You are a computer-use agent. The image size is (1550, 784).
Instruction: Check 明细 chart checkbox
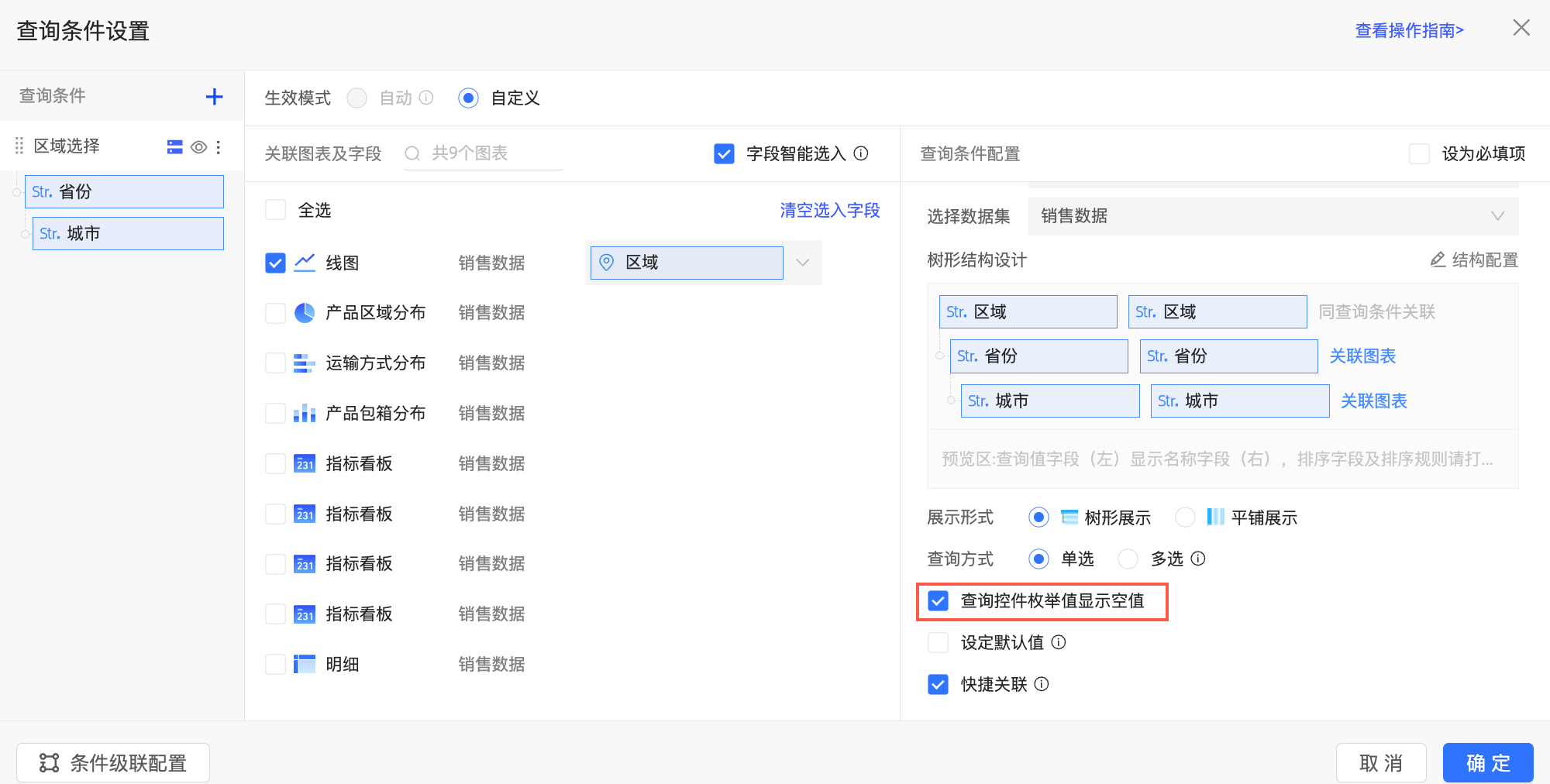tap(275, 664)
